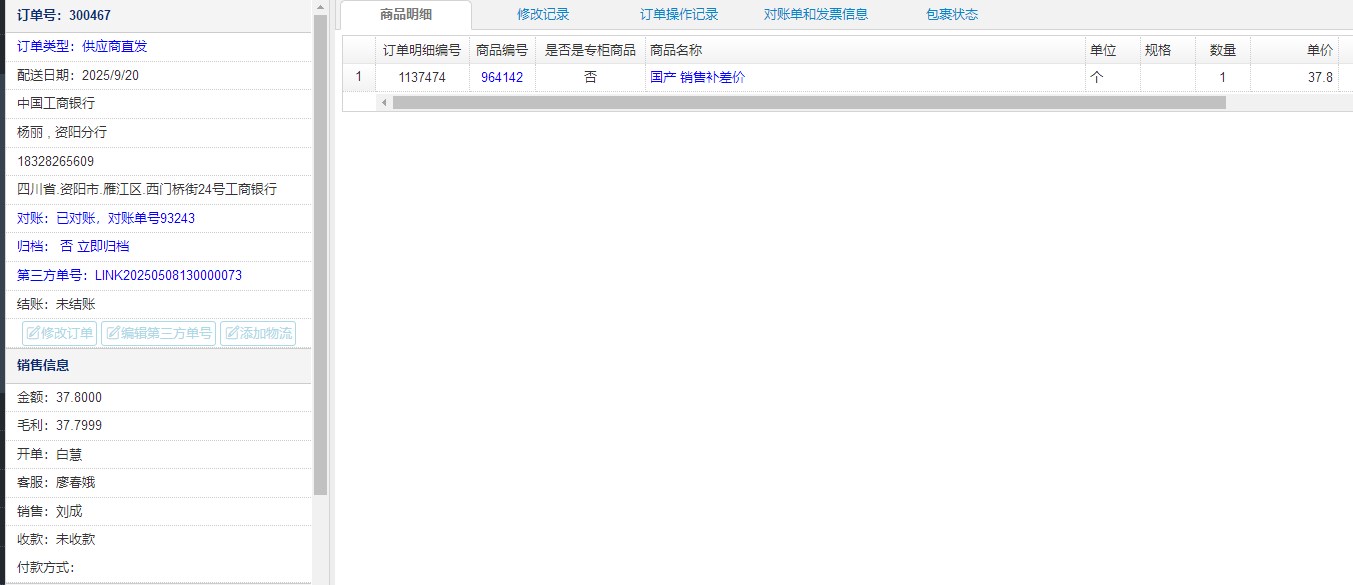The height and width of the screenshot is (585, 1353).
Task: Click the horizontal scrollbar thumb under the table
Action: click(808, 102)
